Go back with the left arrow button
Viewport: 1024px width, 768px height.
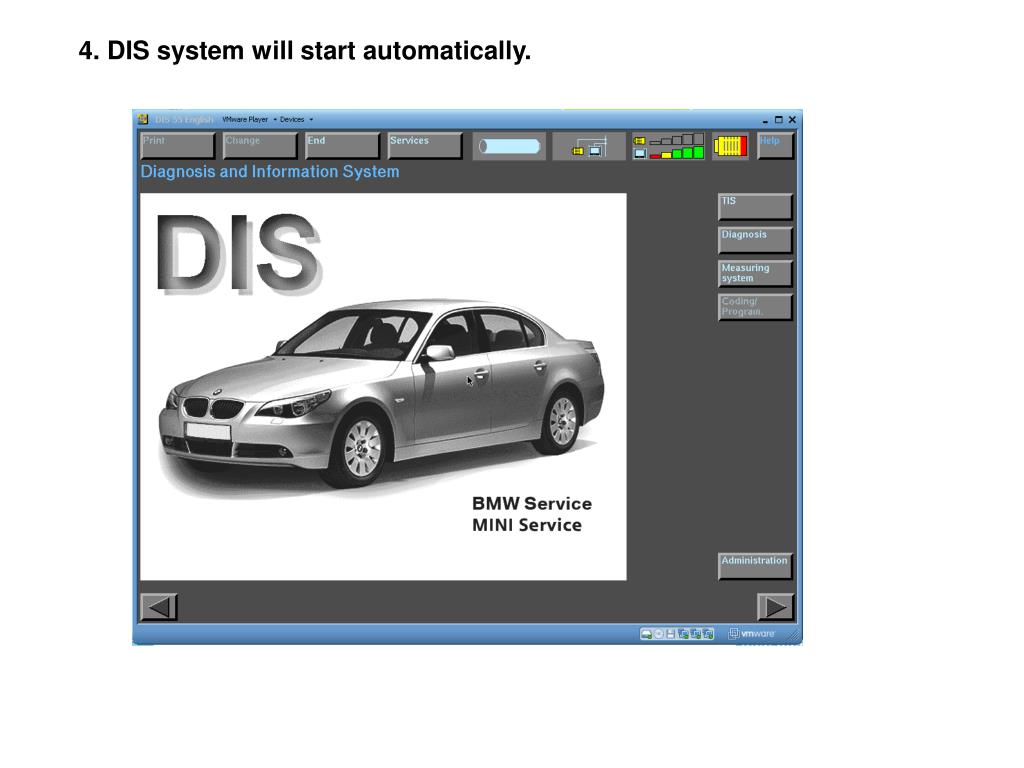click(159, 607)
